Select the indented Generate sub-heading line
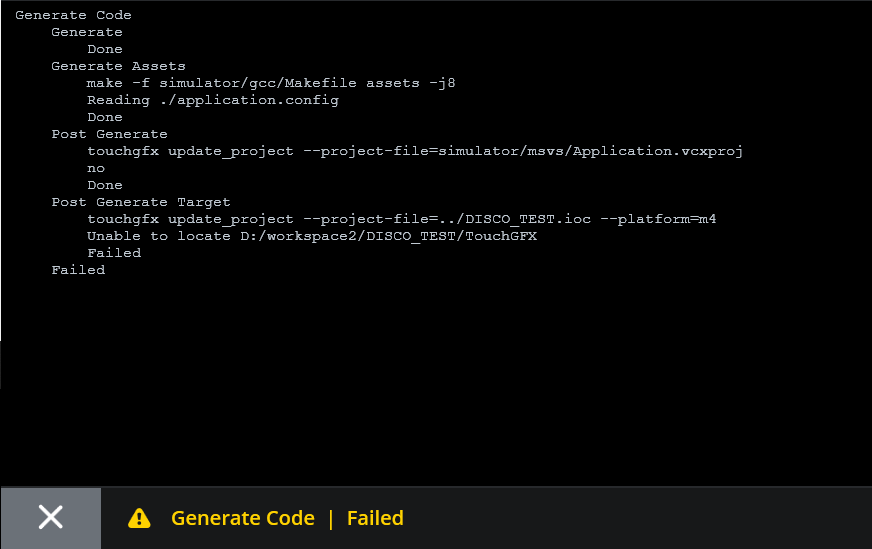 (x=87, y=32)
